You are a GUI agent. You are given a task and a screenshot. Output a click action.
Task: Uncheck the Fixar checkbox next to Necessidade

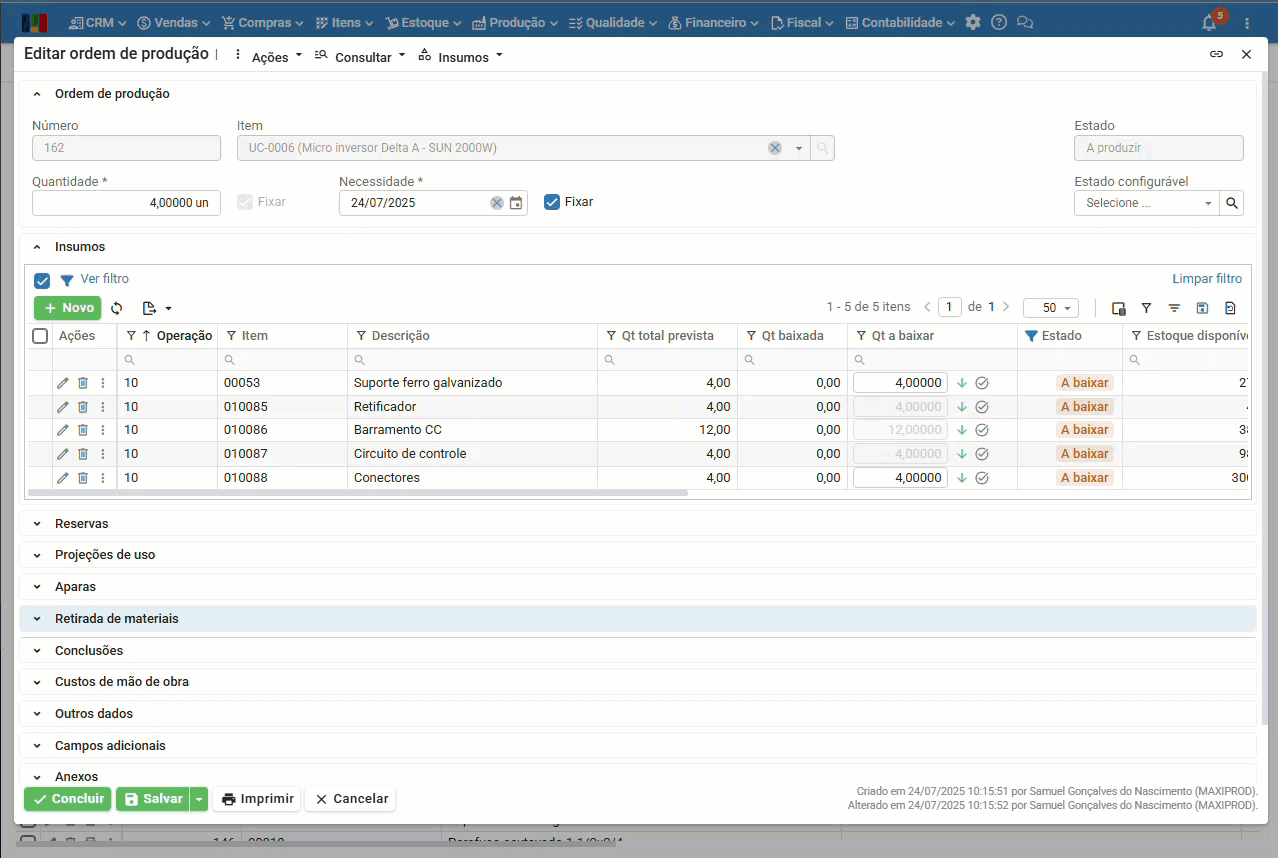(x=551, y=202)
